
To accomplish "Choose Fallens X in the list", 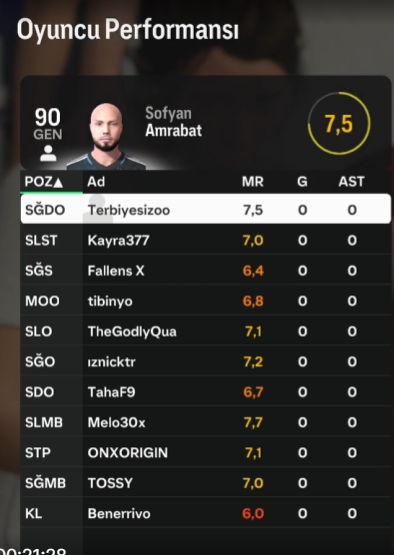I will [x=206, y=271].
